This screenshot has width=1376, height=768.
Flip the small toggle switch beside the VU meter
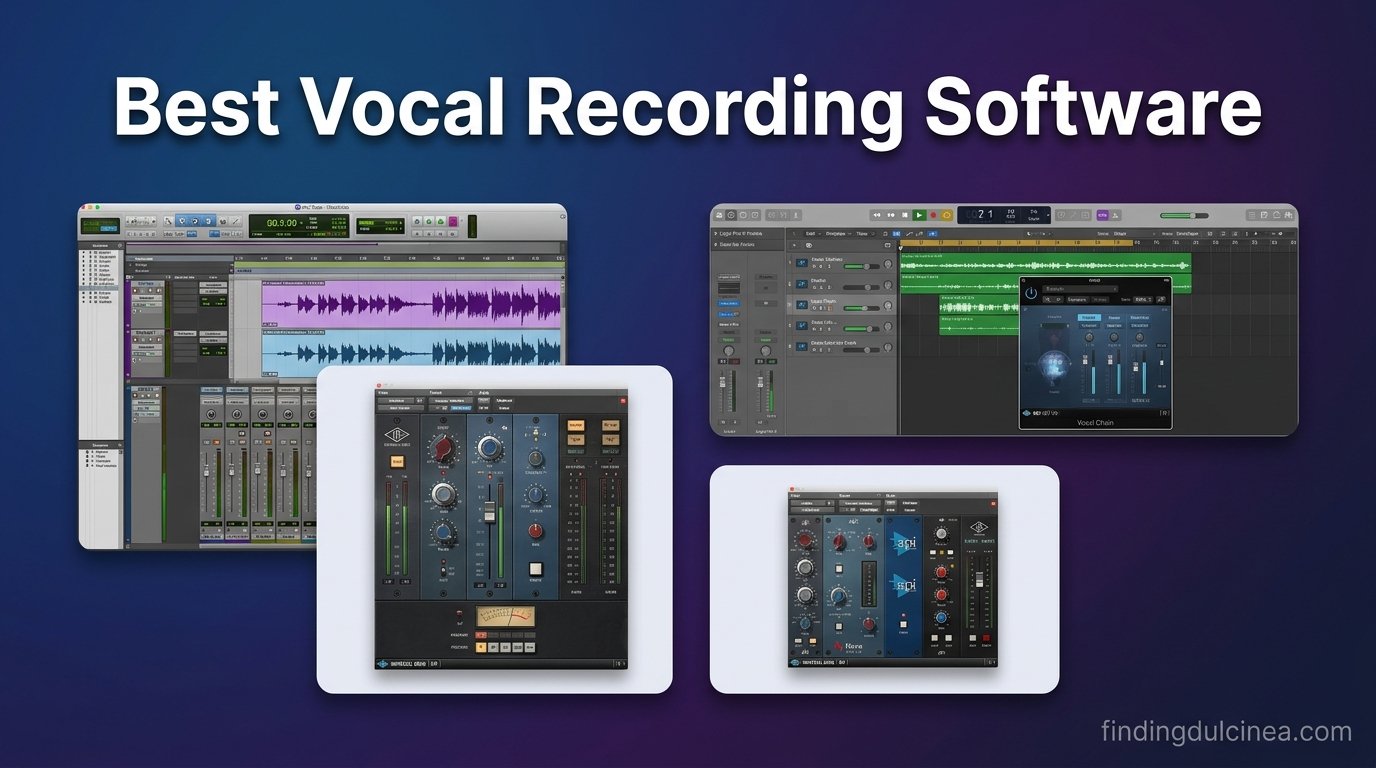point(460,615)
